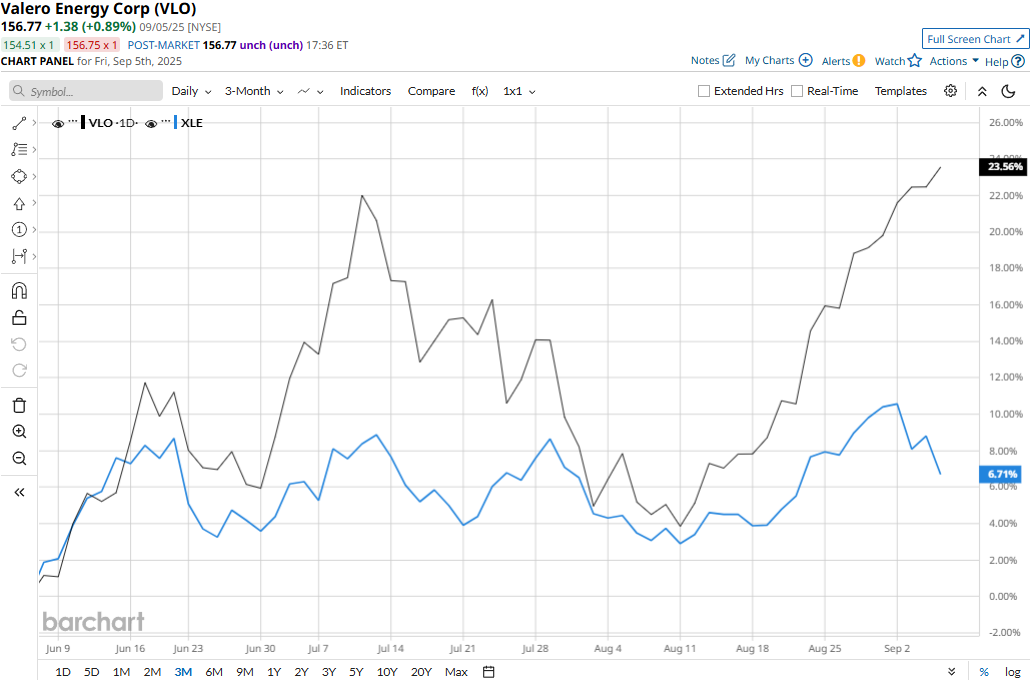This screenshot has width=1031, height=680.
Task: Select the up arrow annotation tool
Action: point(19,203)
